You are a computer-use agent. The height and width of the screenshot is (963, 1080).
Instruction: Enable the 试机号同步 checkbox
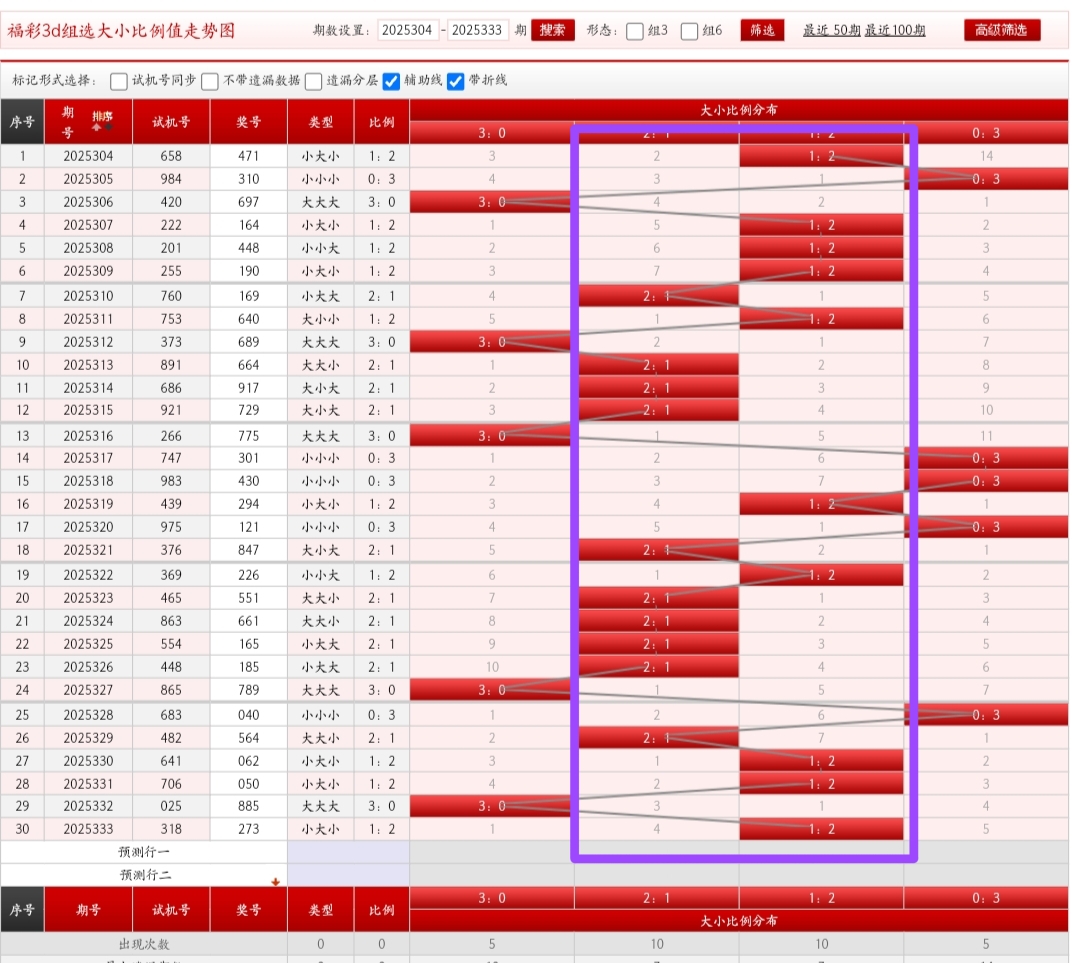click(119, 81)
